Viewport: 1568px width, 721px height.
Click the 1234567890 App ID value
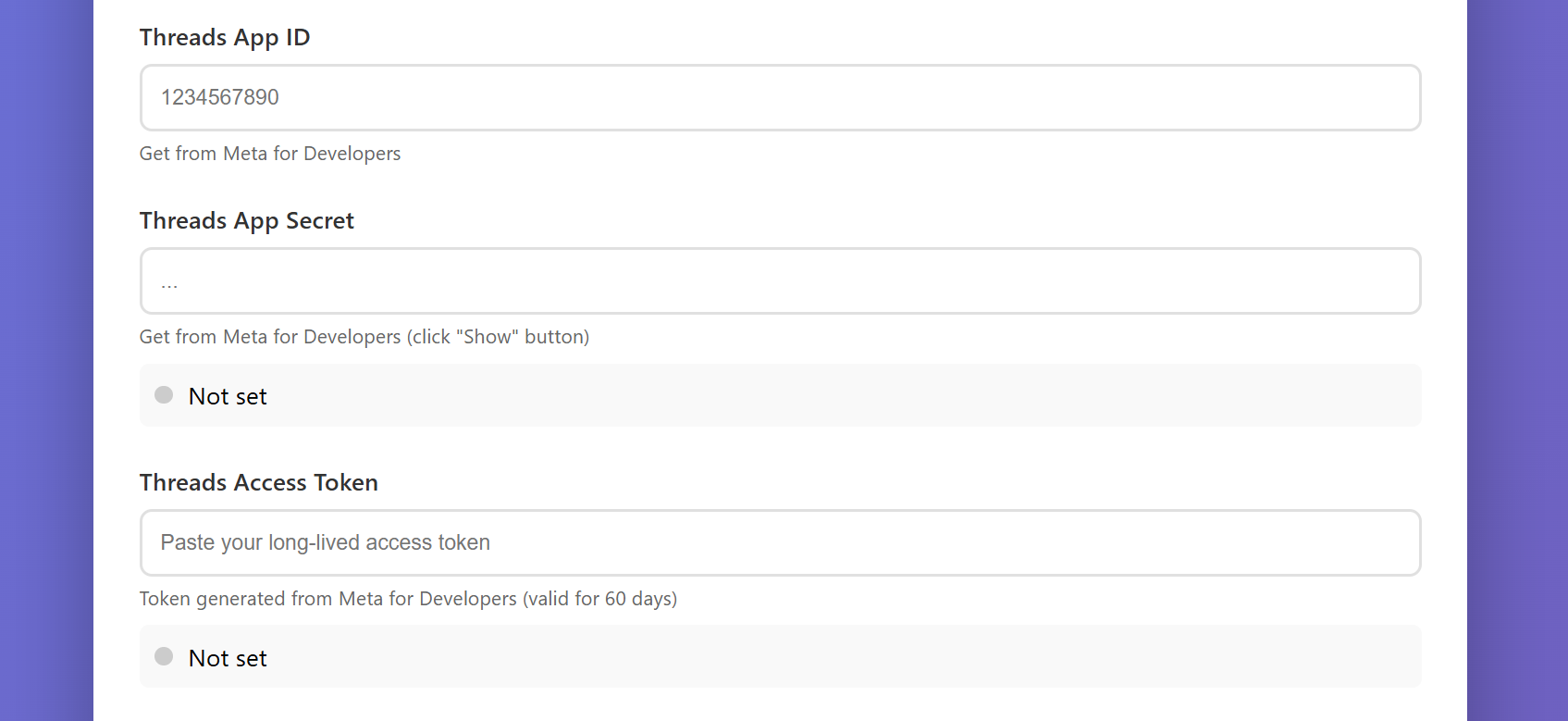click(220, 97)
